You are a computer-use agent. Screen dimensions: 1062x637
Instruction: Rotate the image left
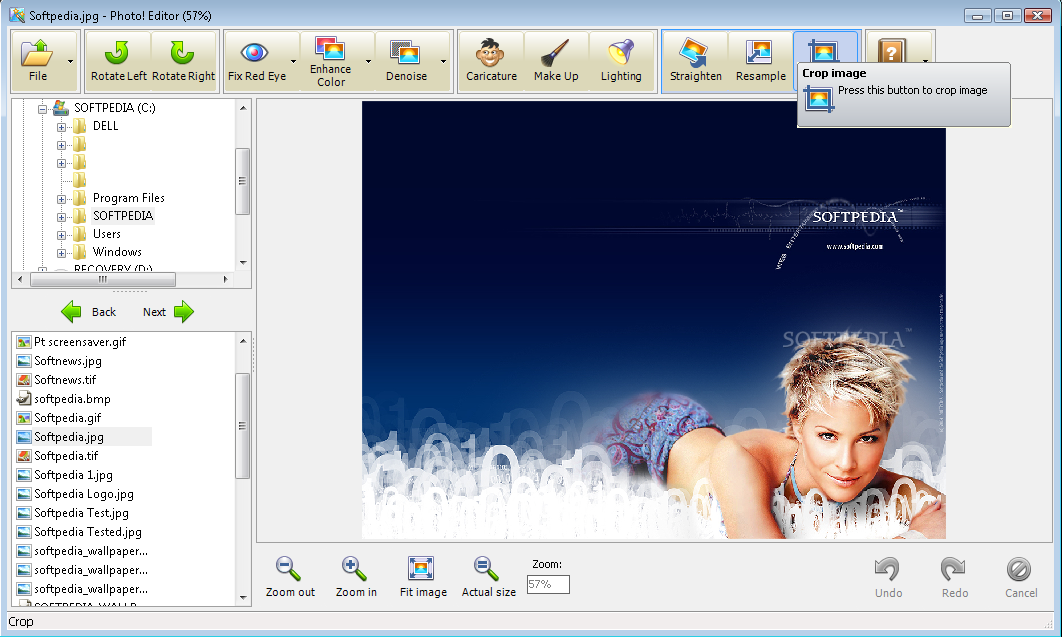click(119, 61)
